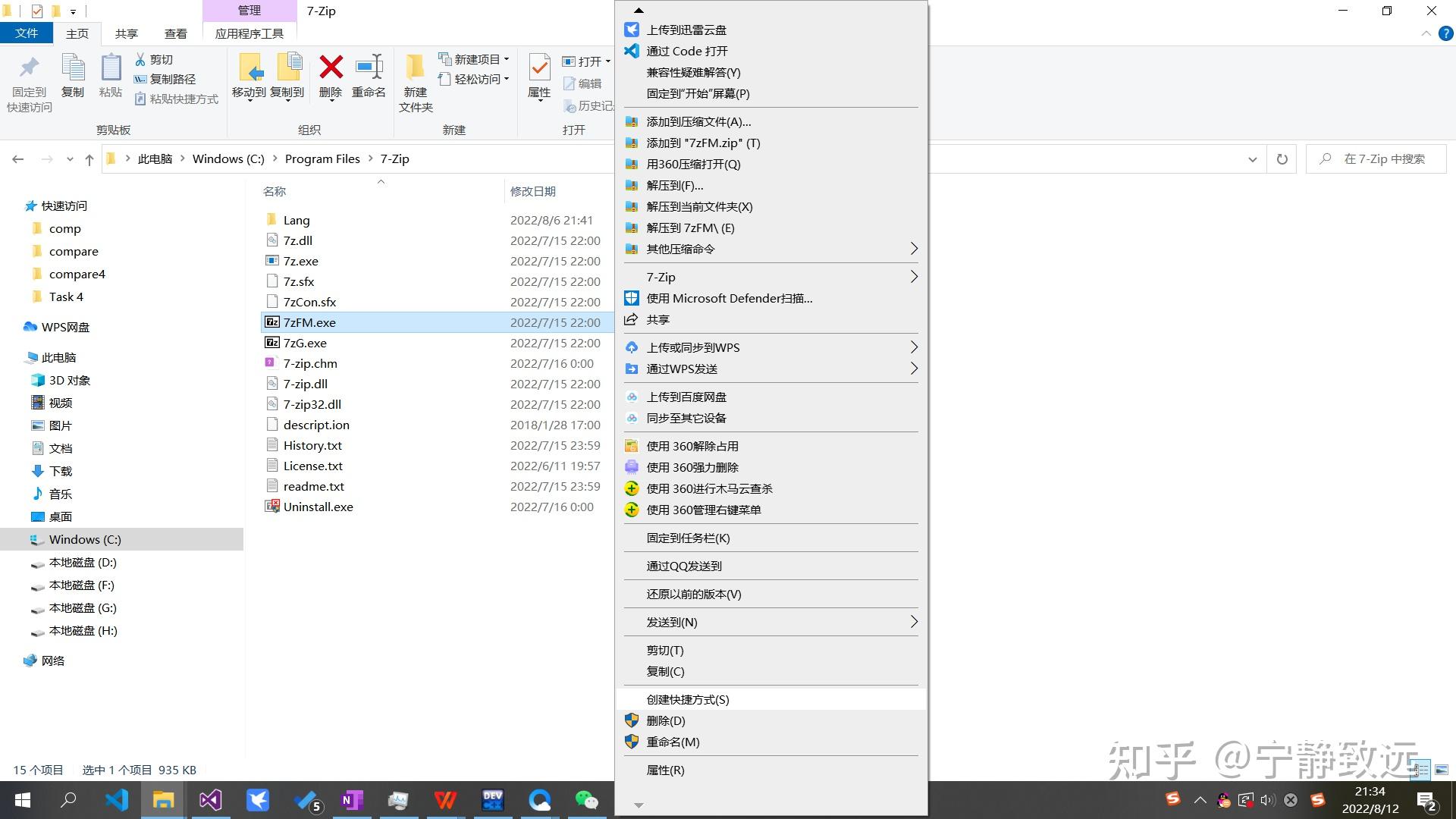
Task: Switch to the 共享 ribbon tab
Action: tap(127, 33)
